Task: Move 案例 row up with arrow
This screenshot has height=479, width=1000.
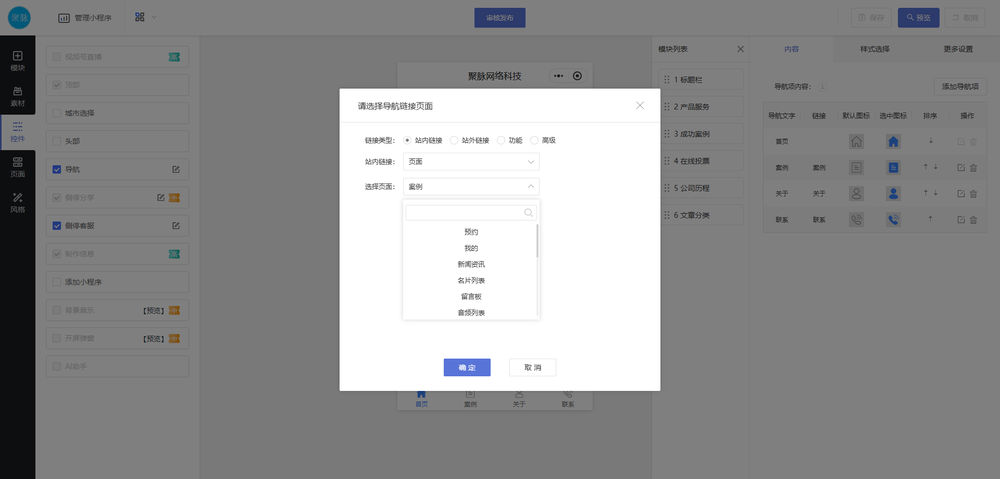Action: click(x=925, y=167)
